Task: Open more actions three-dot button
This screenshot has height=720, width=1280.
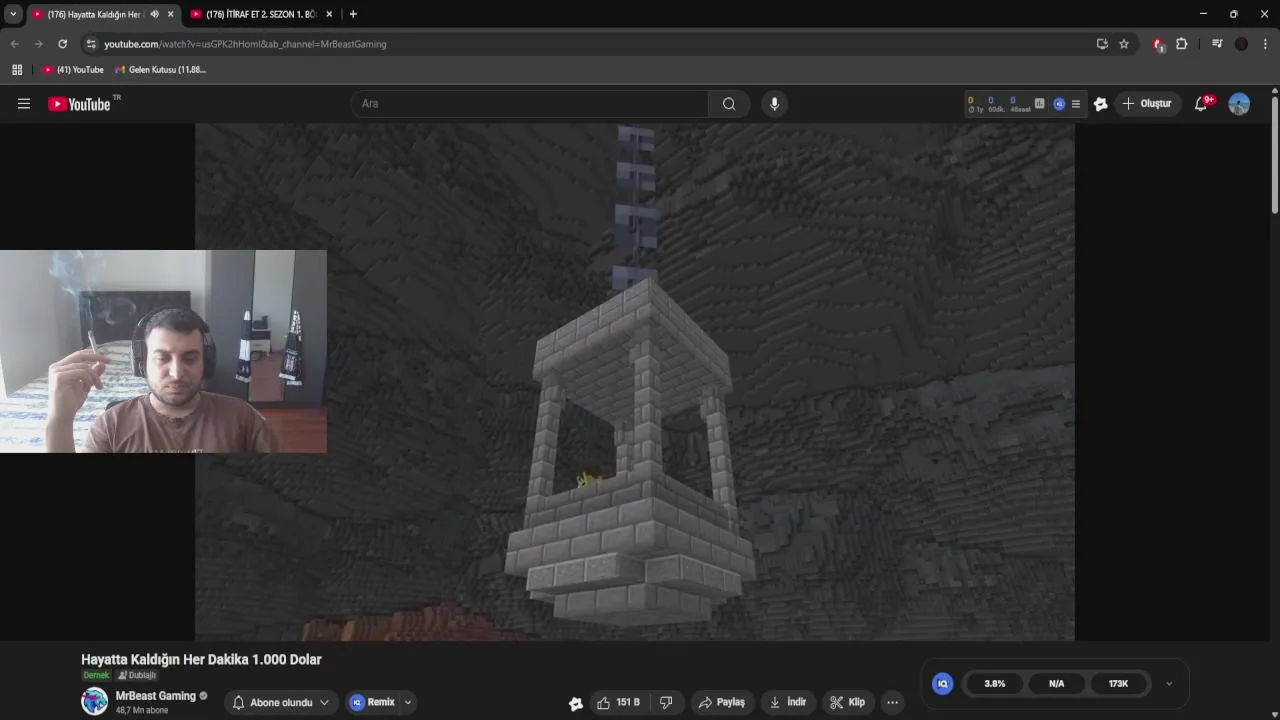Action: 893,703
